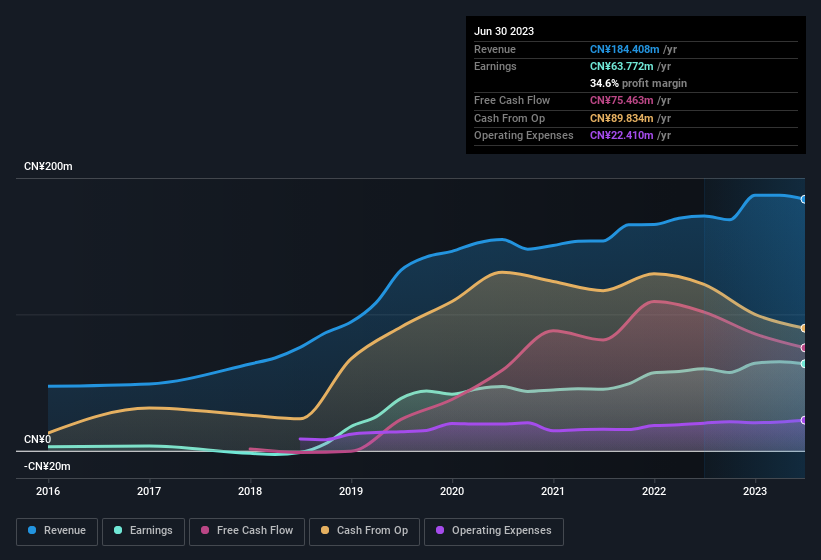Toggle the Earnings legend button
The height and width of the screenshot is (560, 821).
[x=143, y=531]
